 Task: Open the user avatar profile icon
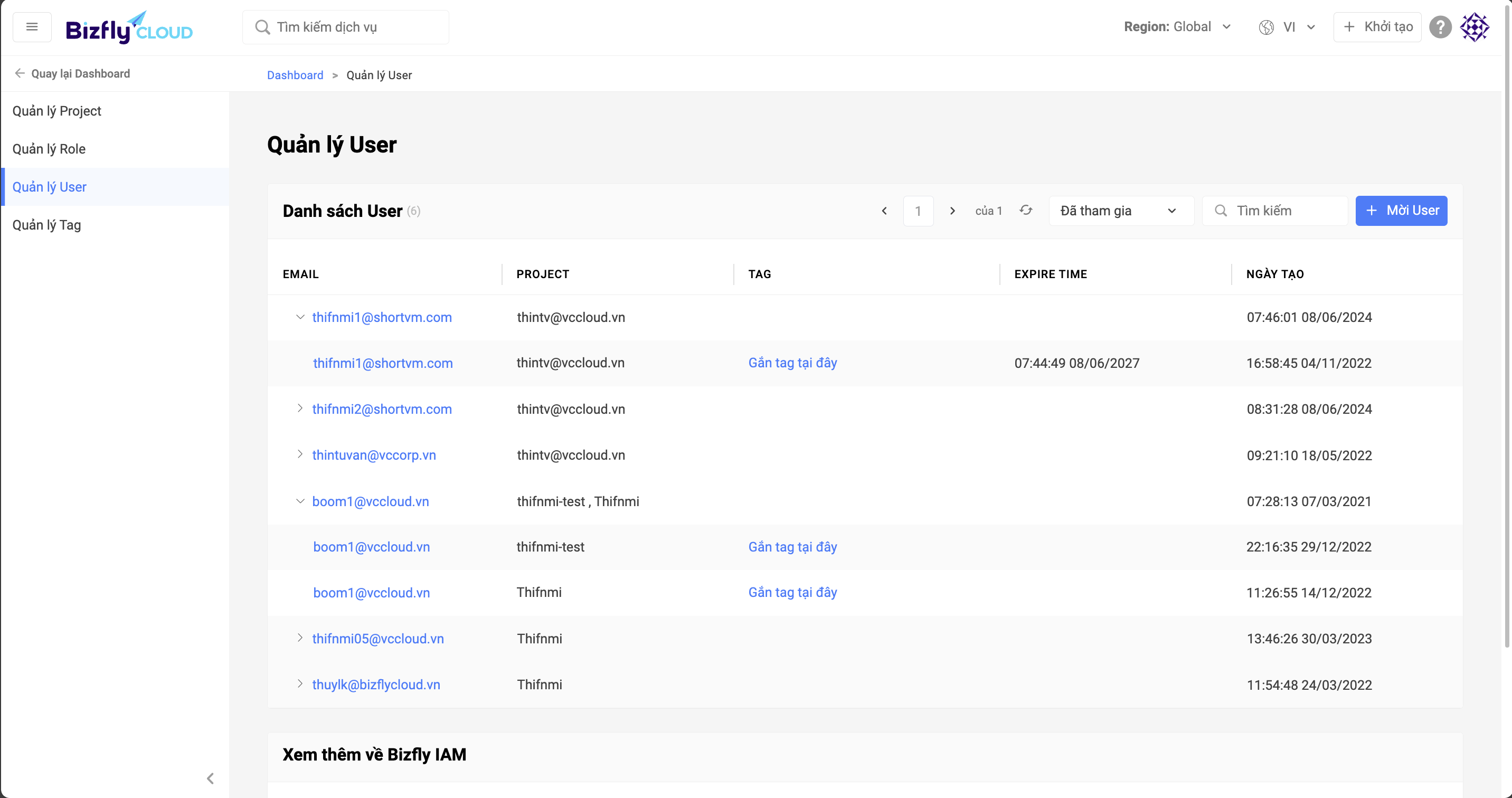pyautogui.click(x=1475, y=27)
